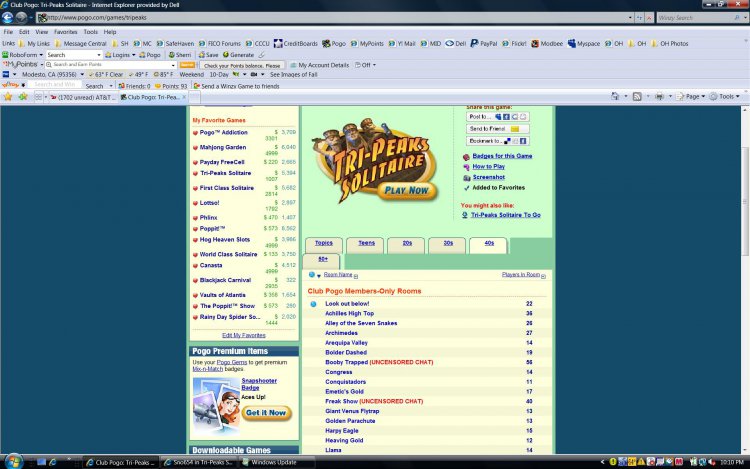The height and width of the screenshot is (469, 750).
Task: Open Quick Tabs grid icon
Action: (x=38, y=97)
